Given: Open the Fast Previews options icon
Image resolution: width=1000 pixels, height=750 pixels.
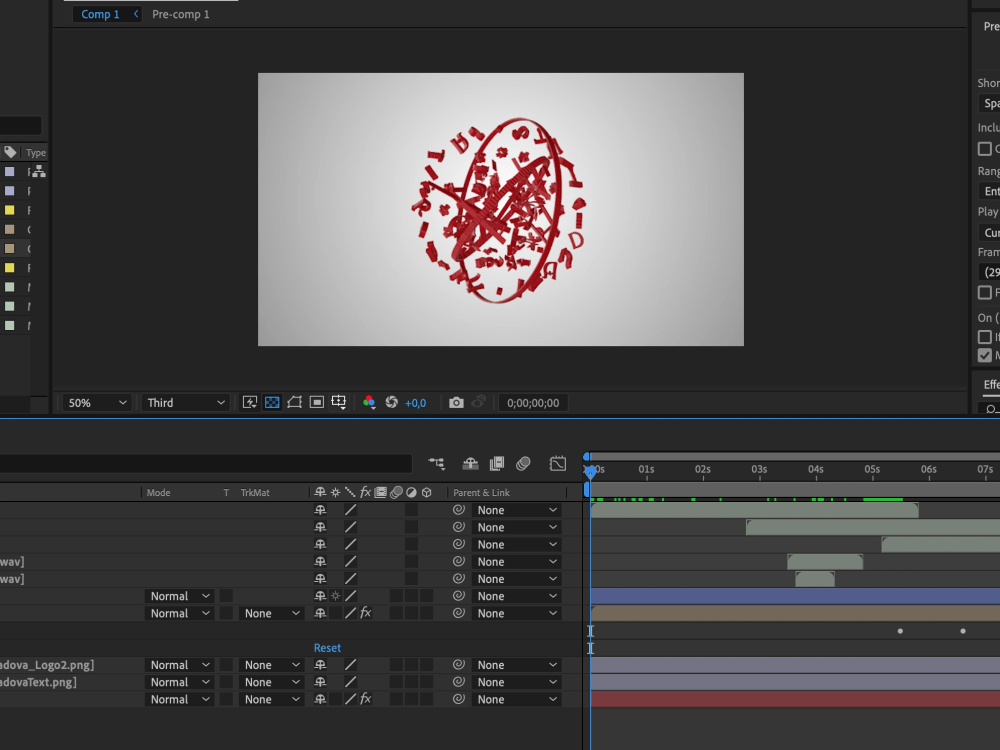Looking at the screenshot, I should [250, 402].
